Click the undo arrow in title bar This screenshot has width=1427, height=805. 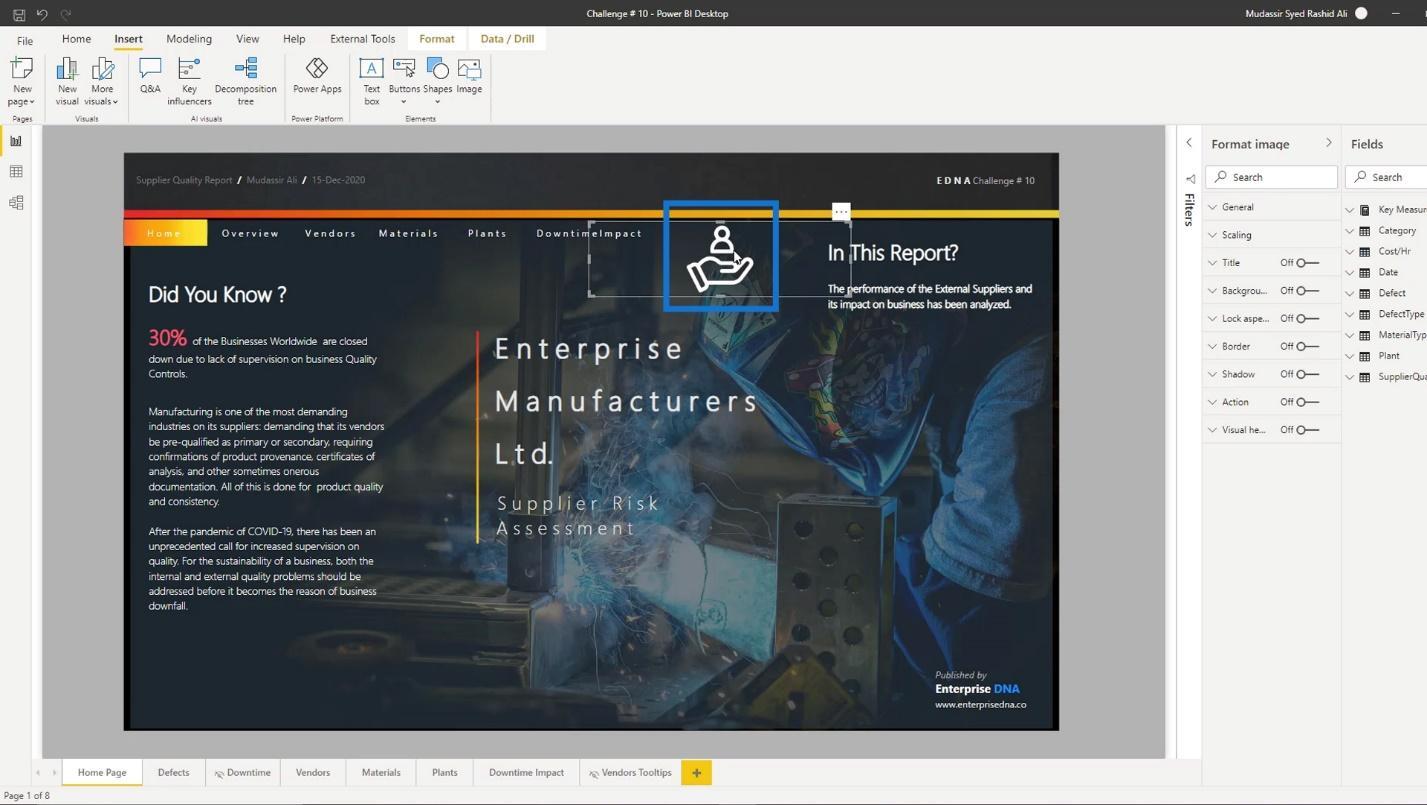pyautogui.click(x=42, y=14)
